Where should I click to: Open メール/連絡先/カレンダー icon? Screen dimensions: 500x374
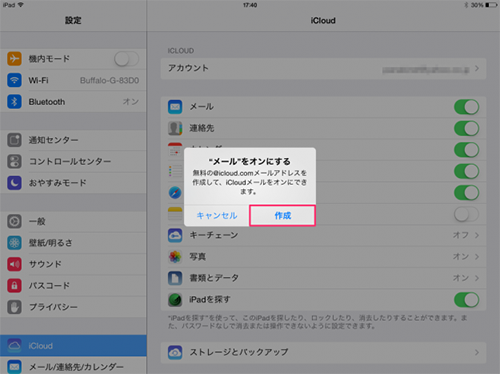[x=14, y=367]
